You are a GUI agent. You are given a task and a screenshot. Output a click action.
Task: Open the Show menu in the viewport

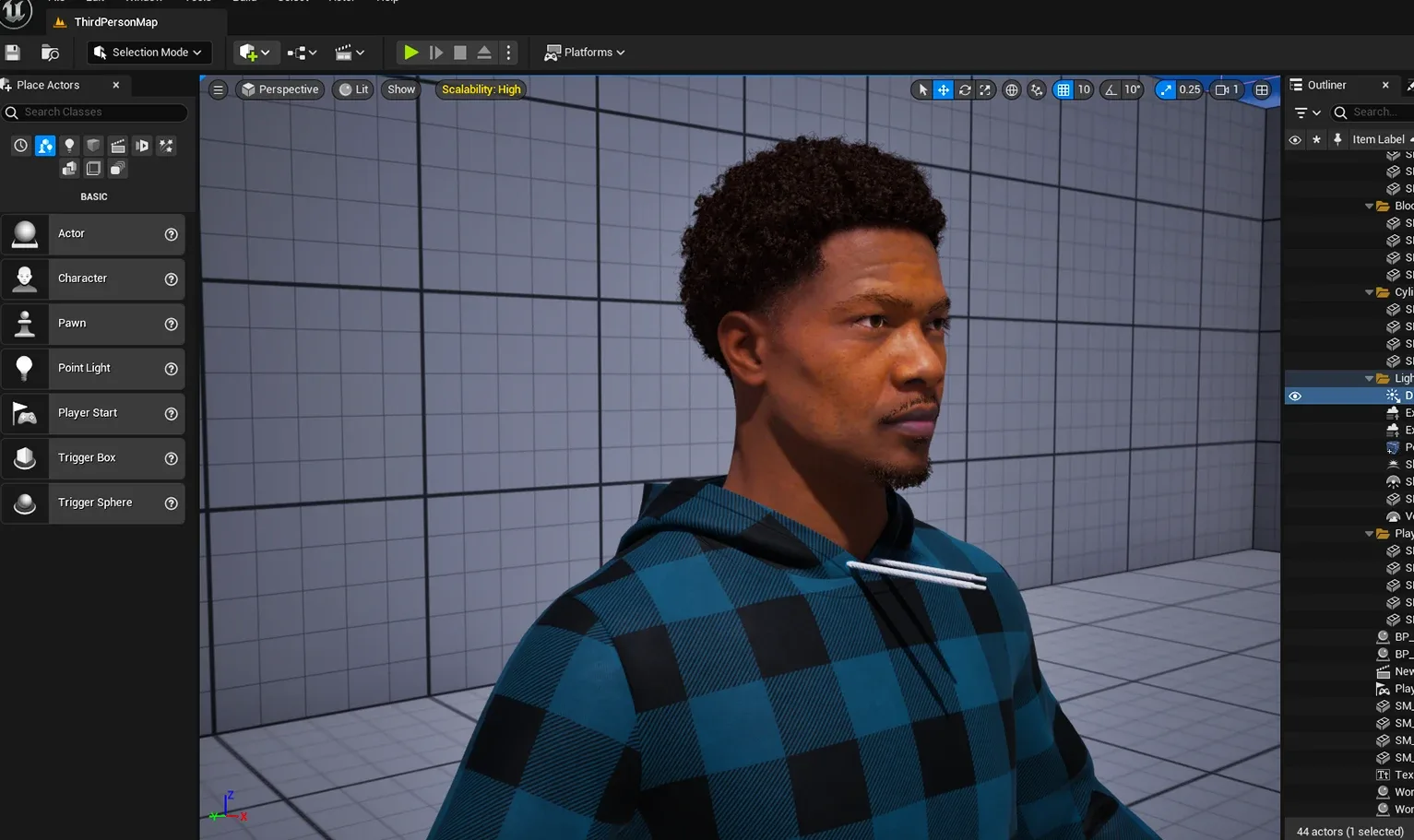(x=400, y=89)
